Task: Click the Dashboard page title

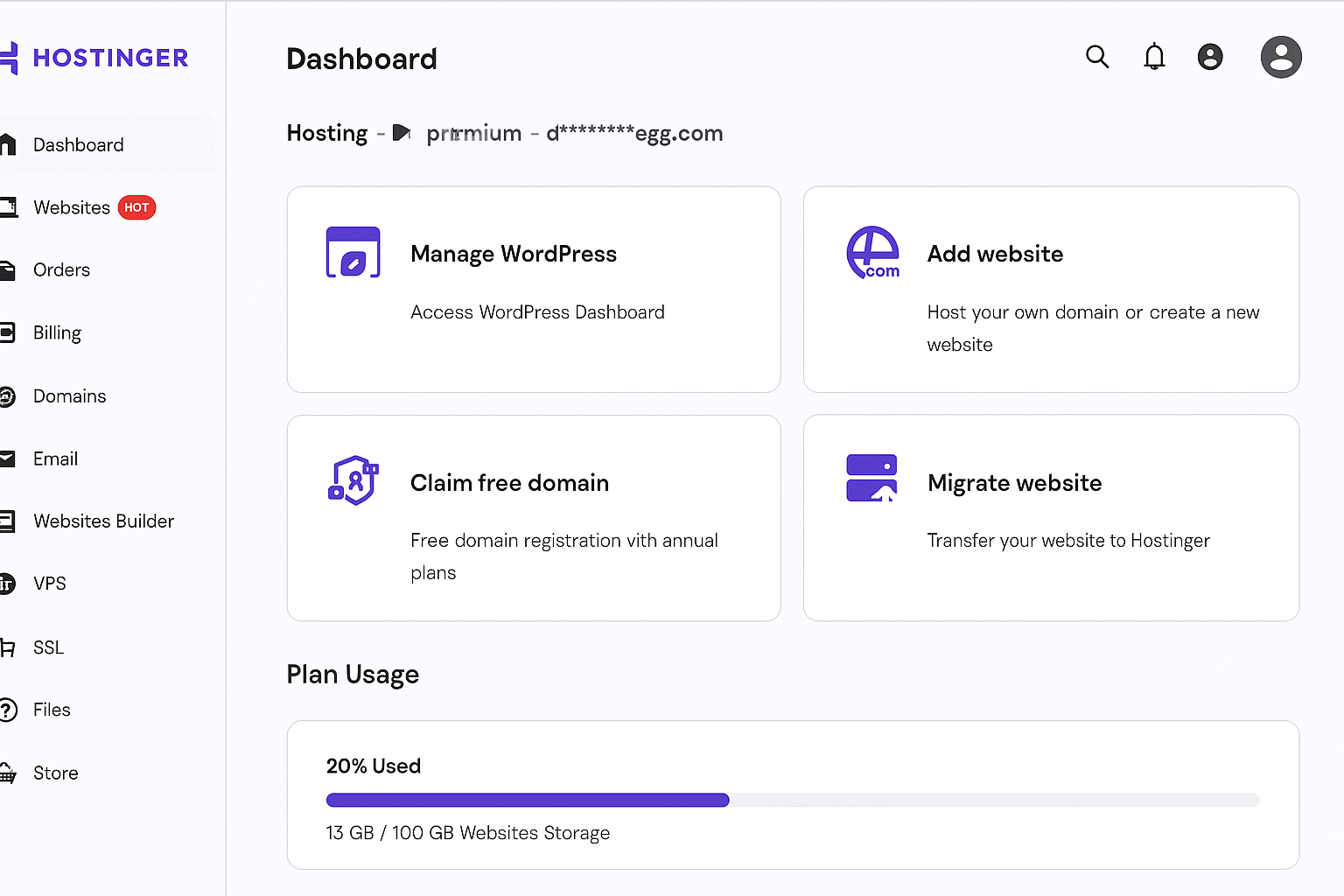Action: 361,59
